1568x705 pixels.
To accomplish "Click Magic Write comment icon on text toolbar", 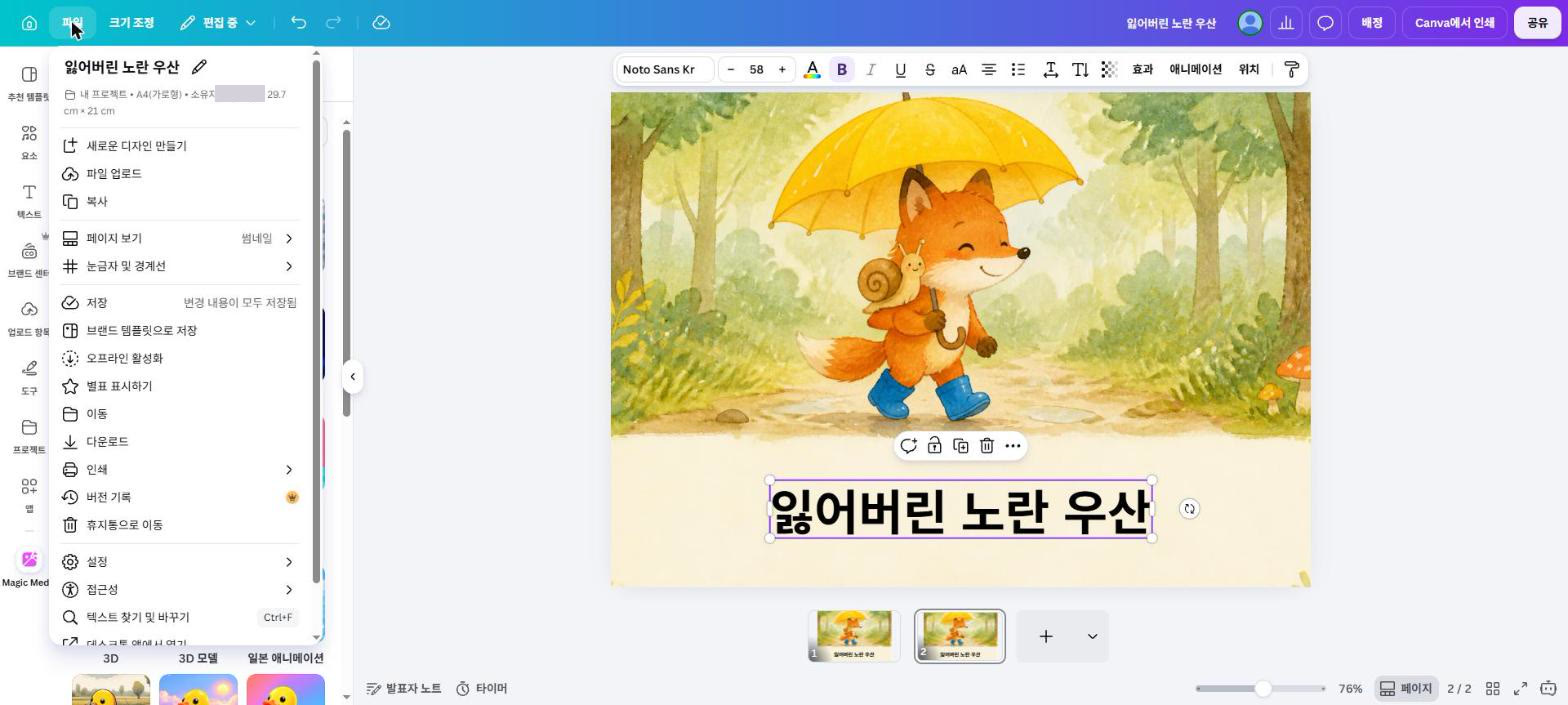I will (x=908, y=446).
